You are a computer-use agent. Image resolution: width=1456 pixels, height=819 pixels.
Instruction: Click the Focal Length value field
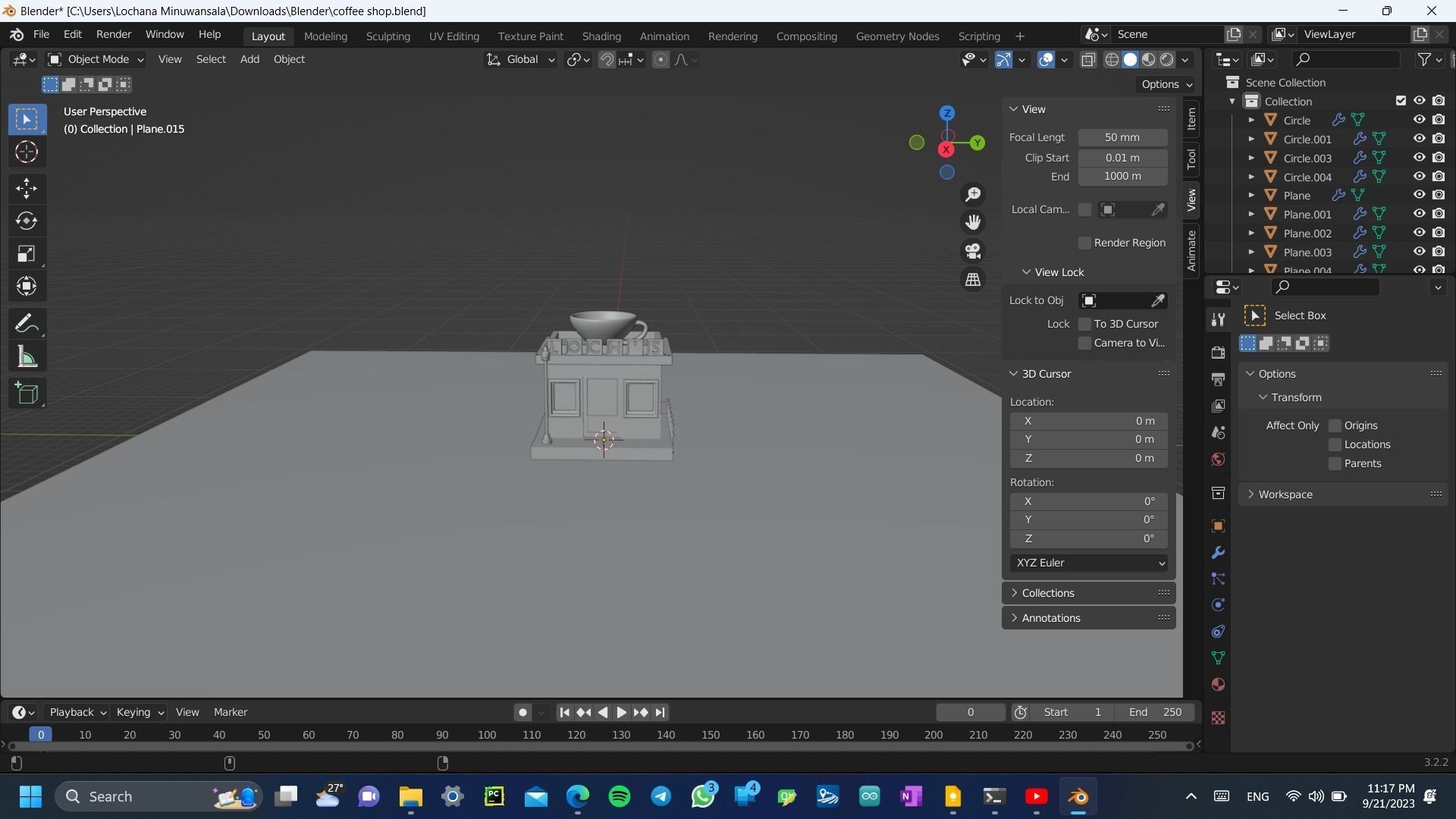point(1122,137)
